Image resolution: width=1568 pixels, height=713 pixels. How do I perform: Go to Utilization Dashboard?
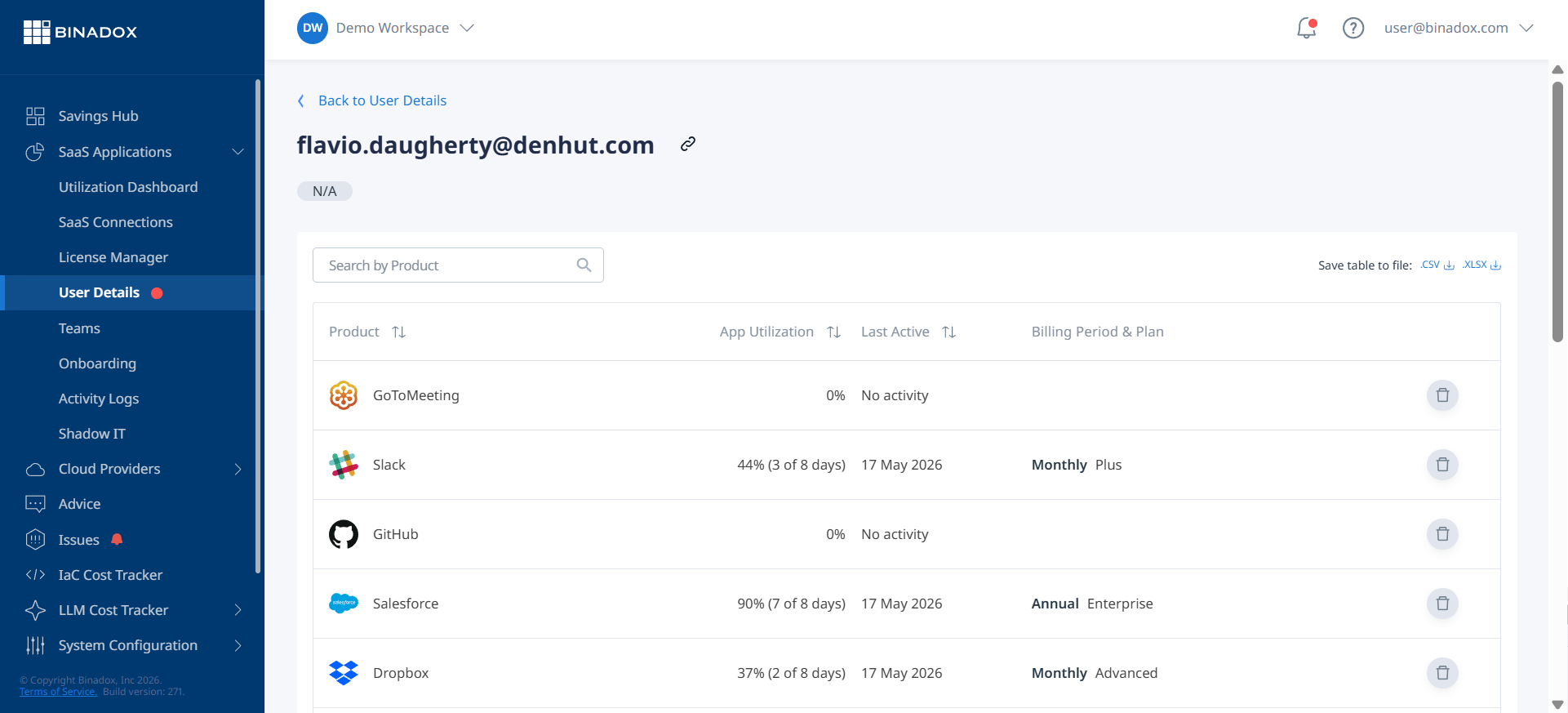[x=128, y=187]
